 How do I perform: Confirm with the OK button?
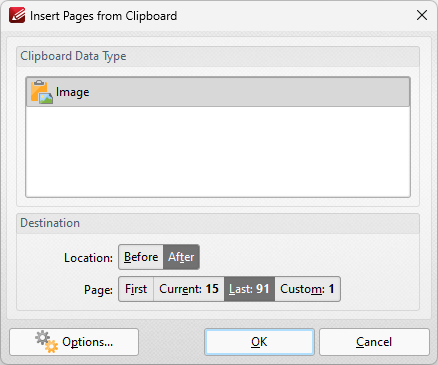click(x=259, y=342)
